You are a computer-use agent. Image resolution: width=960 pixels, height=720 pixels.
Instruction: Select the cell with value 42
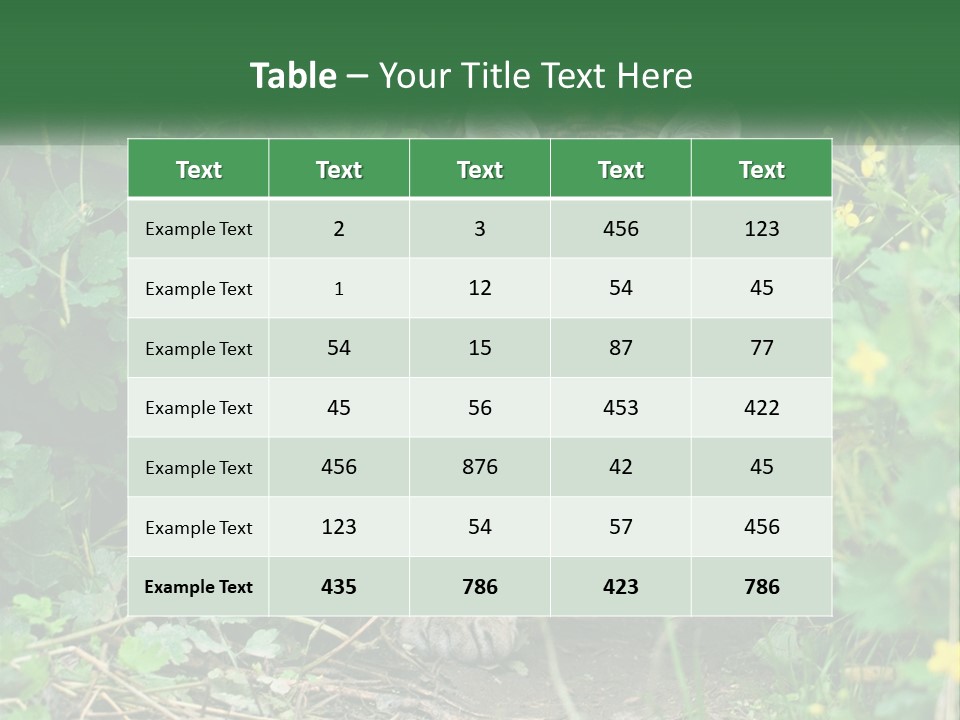tap(621, 467)
